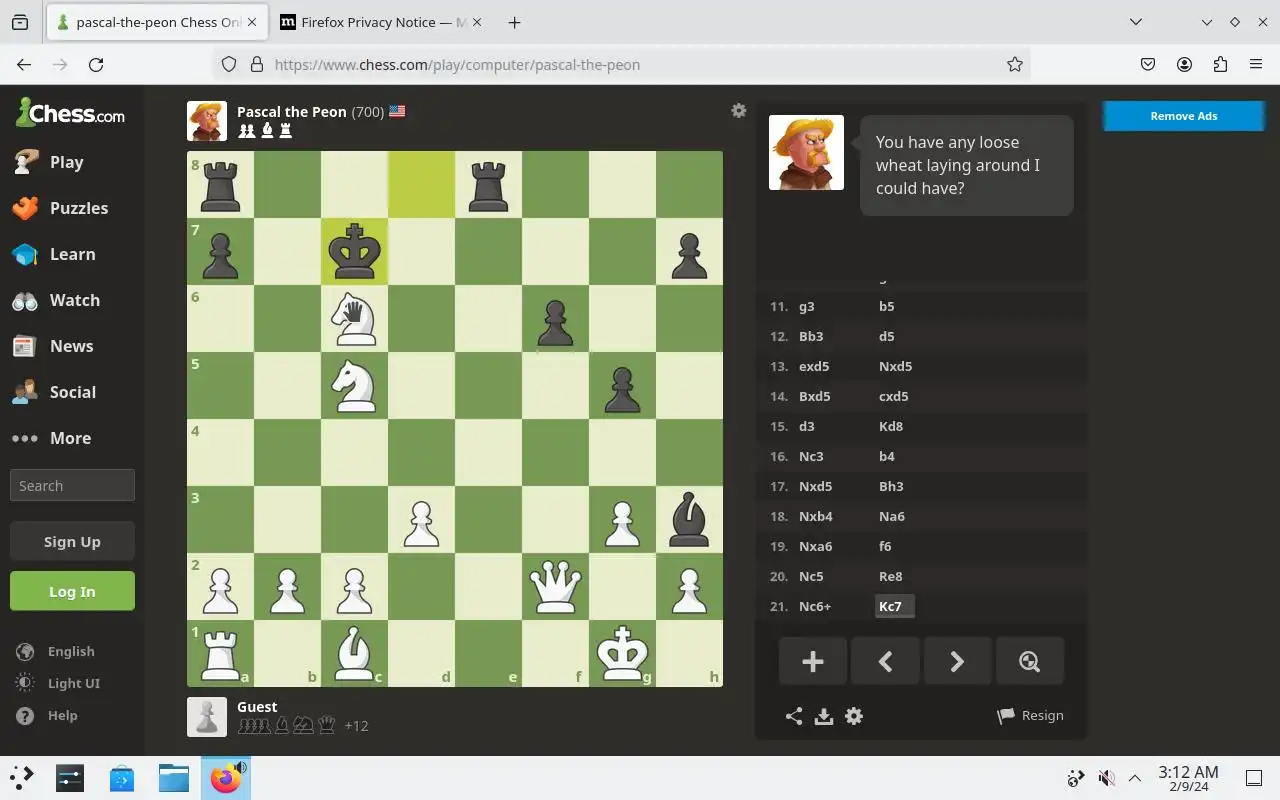Screen dimensions: 1280x800
Task: Select move 11 g3 in move list
Action: (x=807, y=306)
